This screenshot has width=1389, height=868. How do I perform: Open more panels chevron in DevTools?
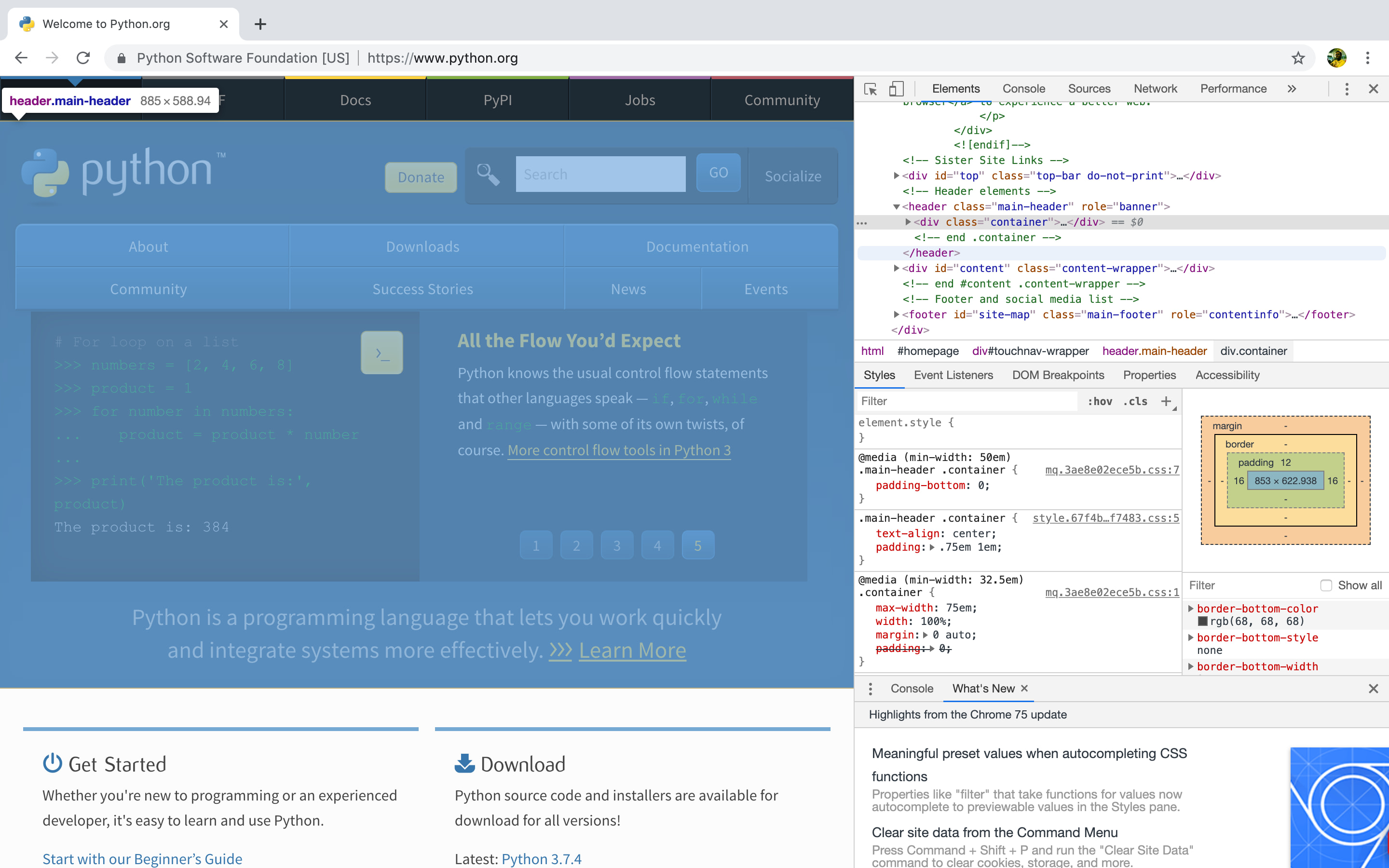(x=1292, y=88)
